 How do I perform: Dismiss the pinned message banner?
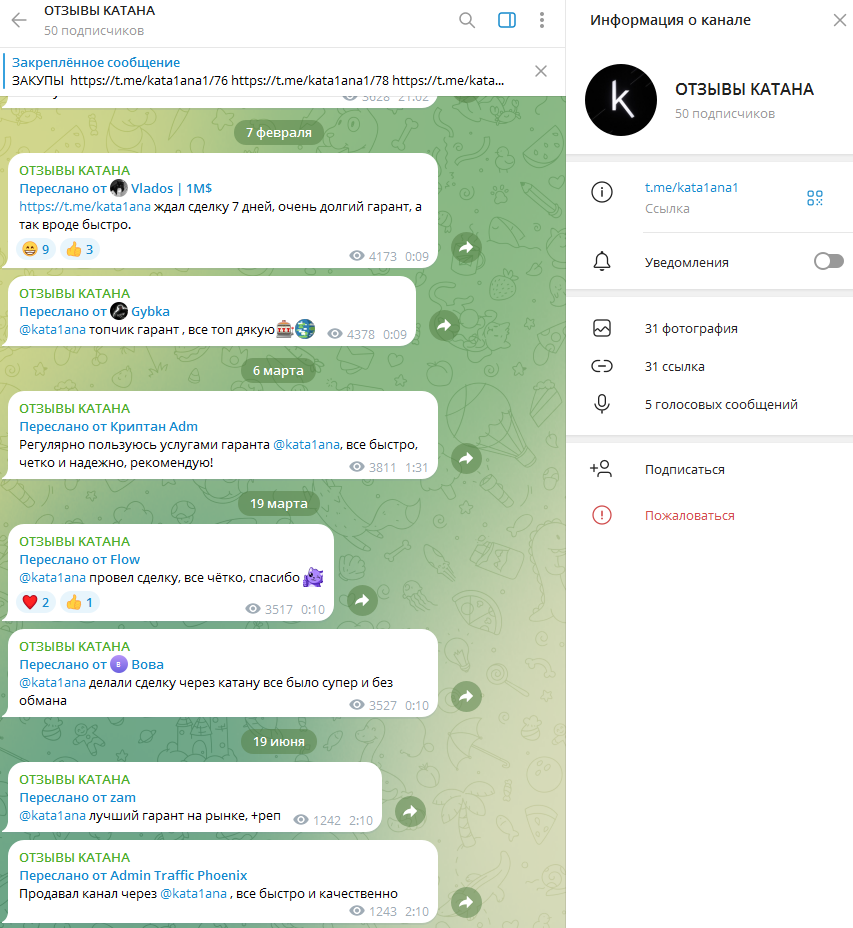540,71
